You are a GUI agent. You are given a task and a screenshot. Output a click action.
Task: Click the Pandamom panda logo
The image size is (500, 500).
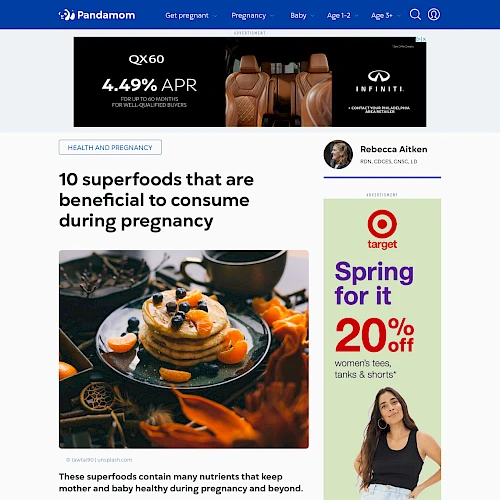(x=67, y=15)
